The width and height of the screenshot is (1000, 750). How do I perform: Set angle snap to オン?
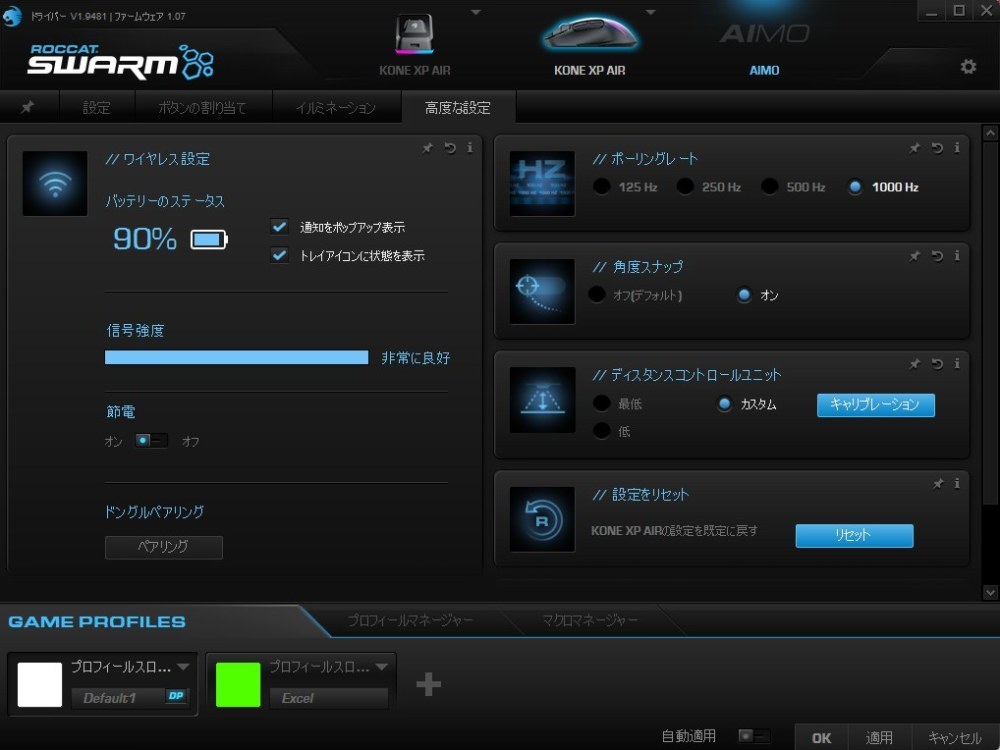(744, 295)
